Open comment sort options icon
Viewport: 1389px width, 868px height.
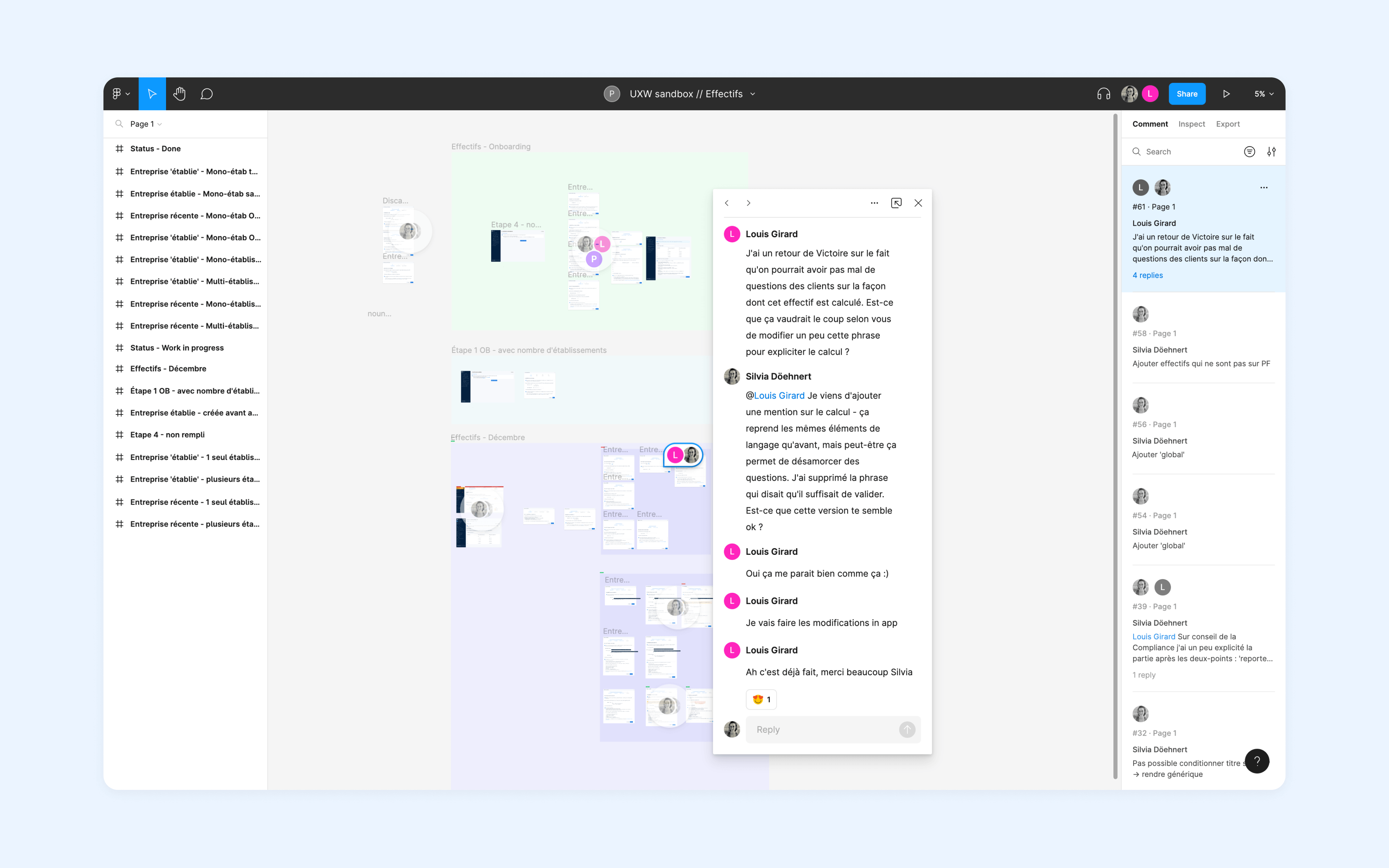click(1249, 152)
